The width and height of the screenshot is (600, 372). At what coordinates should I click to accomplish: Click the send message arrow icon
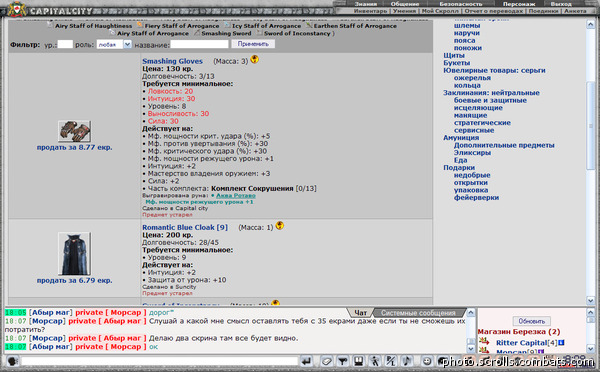pyautogui.click(x=306, y=361)
